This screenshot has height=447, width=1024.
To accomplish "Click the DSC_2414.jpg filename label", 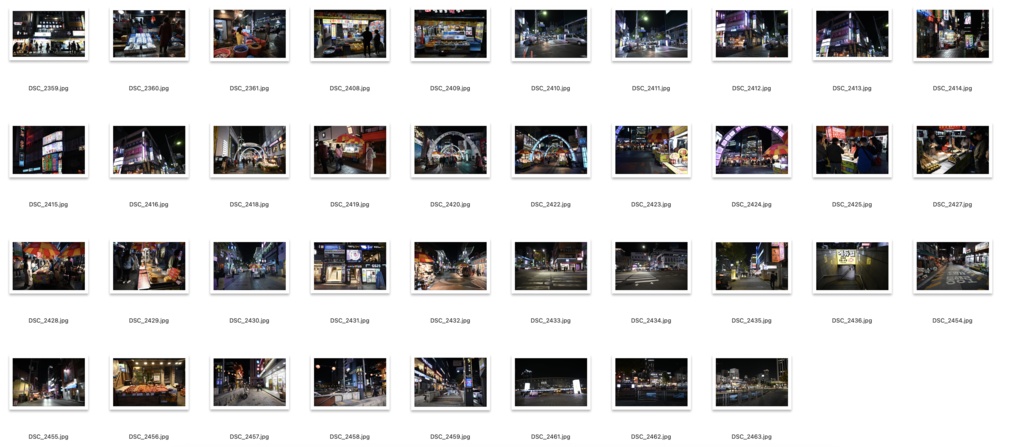I will [x=952, y=88].
